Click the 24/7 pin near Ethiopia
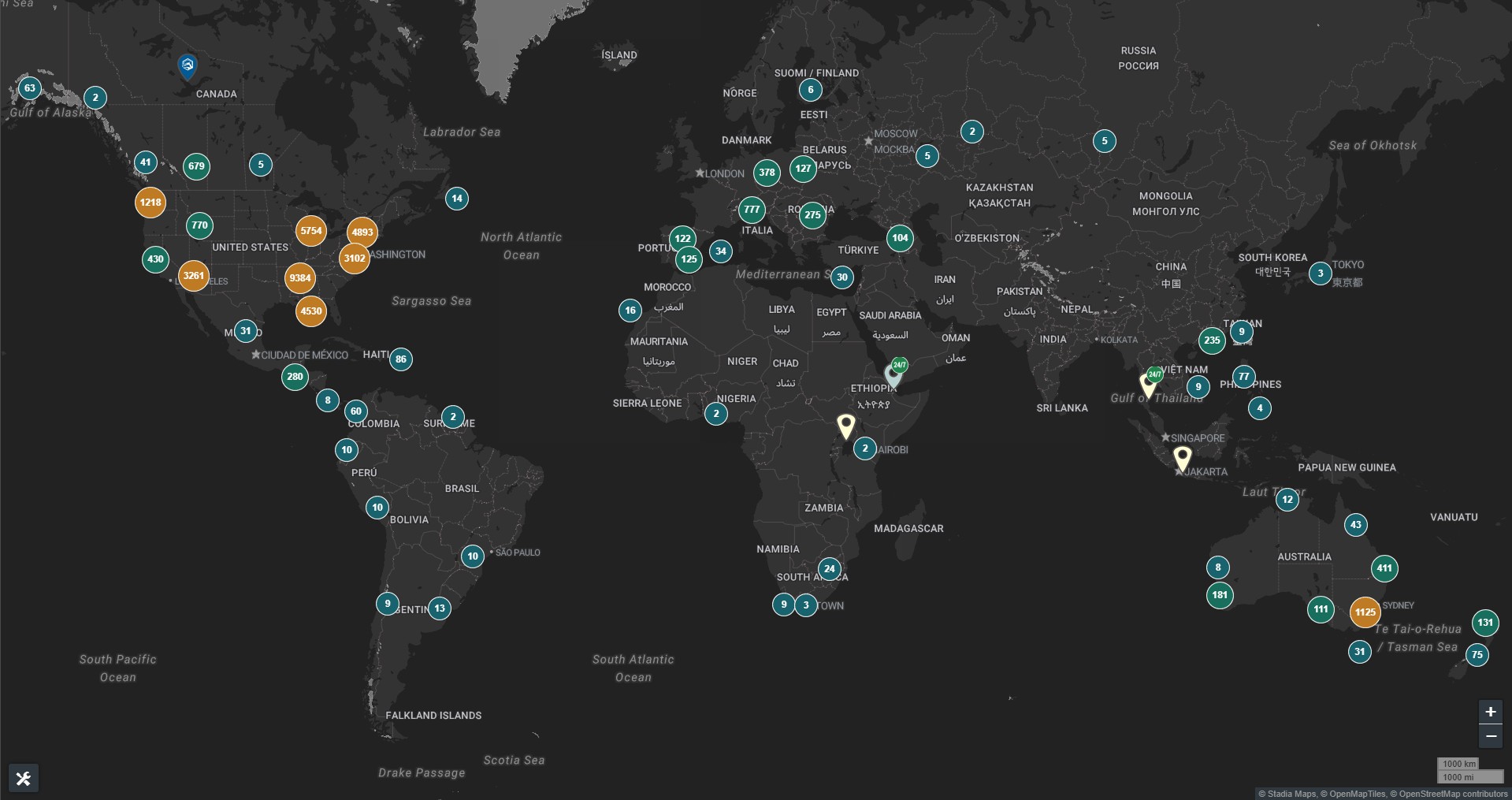This screenshot has height=800, width=1512. coord(893,374)
